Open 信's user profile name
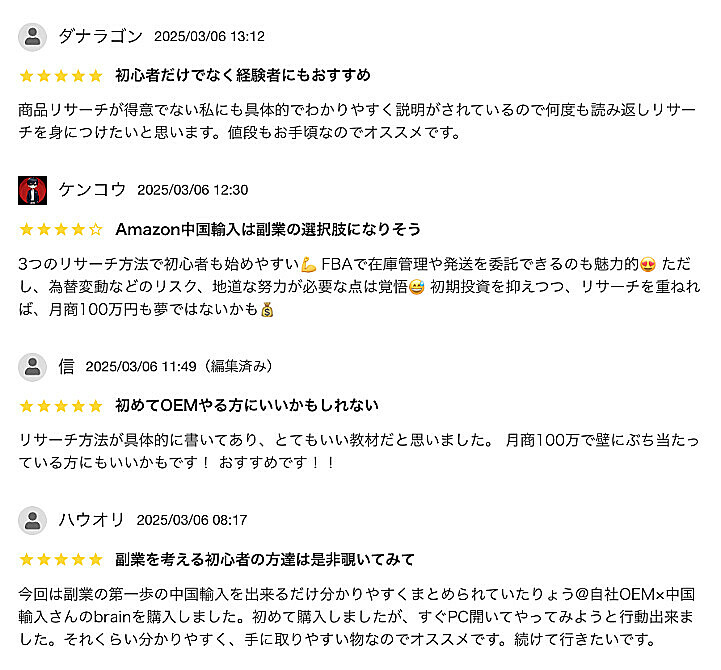Image resolution: width=721 pixels, height=670 pixels. click(x=66, y=367)
